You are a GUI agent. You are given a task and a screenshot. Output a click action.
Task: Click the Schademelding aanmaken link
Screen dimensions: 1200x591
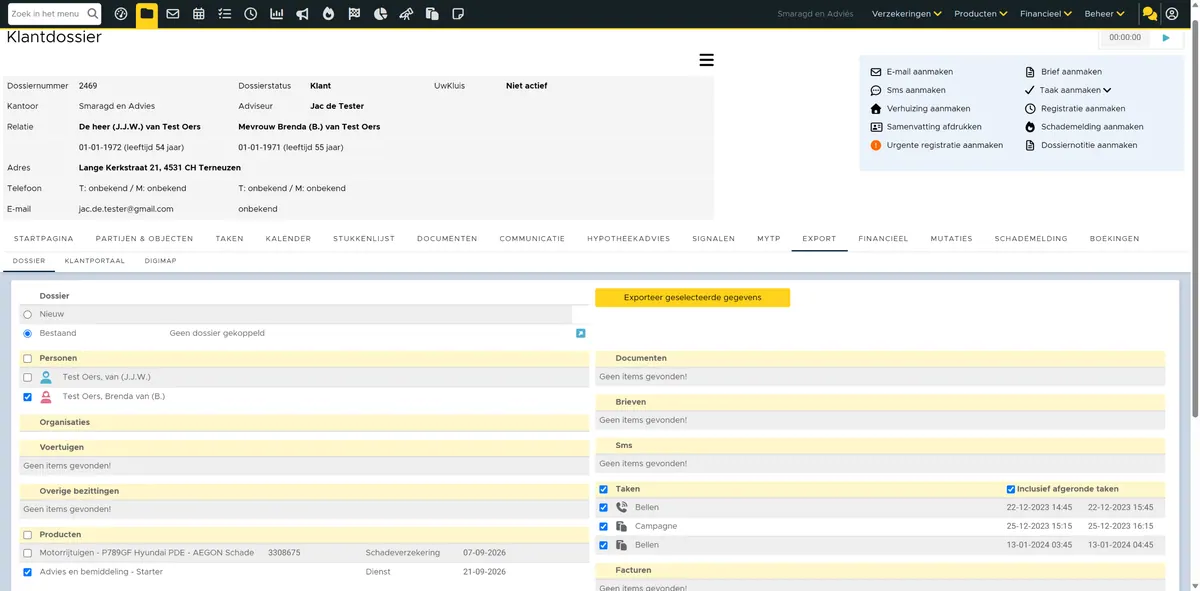pos(1092,127)
